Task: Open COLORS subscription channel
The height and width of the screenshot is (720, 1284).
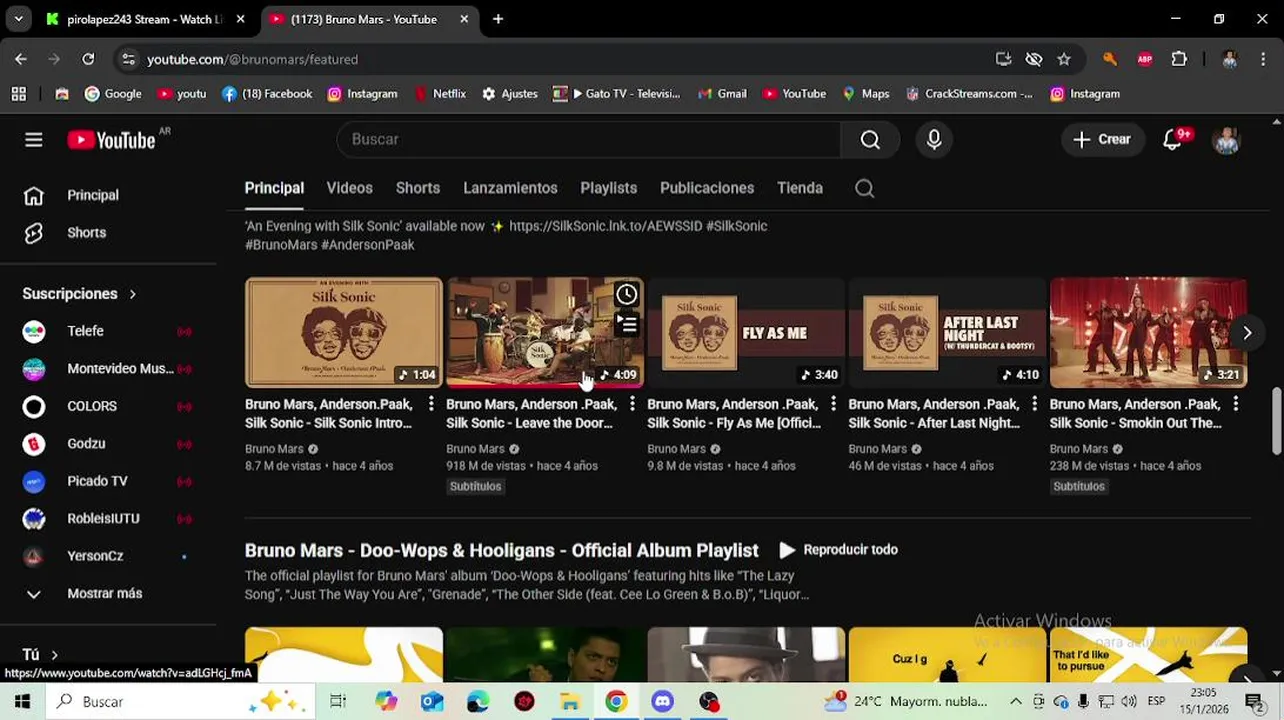Action: pyautogui.click(x=108, y=406)
